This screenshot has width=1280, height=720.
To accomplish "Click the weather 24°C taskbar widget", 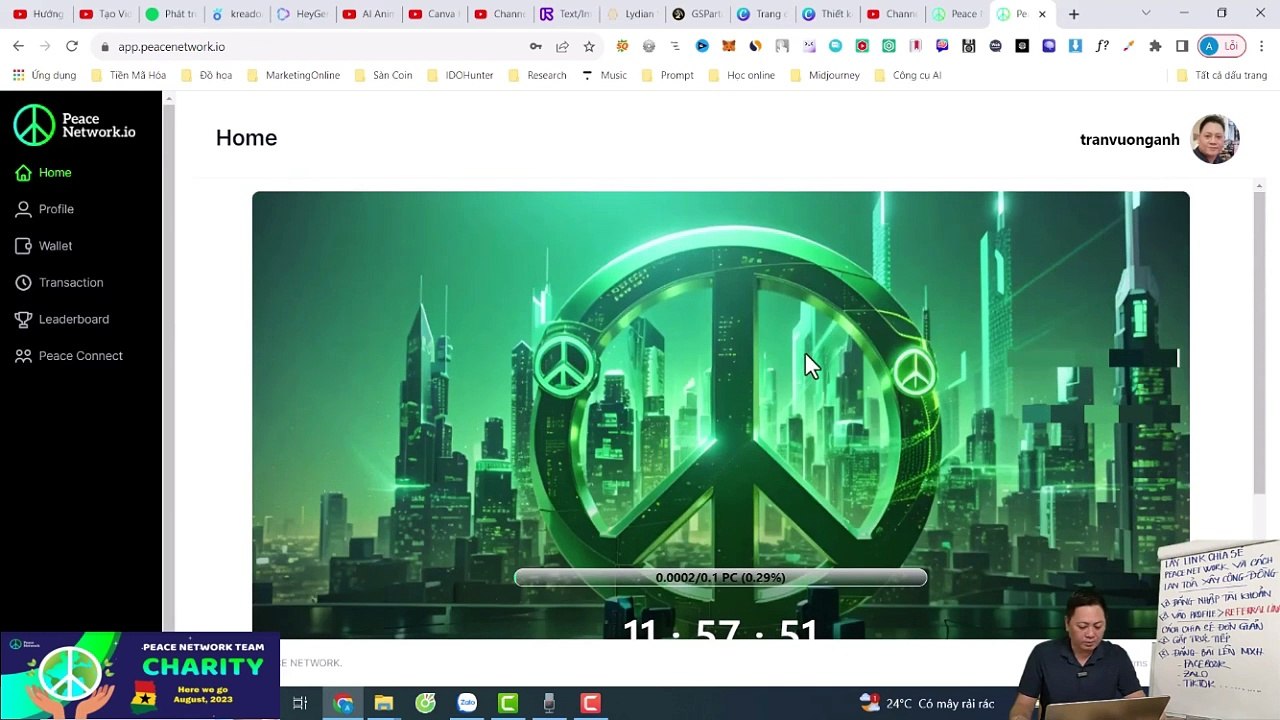I will (x=927, y=704).
